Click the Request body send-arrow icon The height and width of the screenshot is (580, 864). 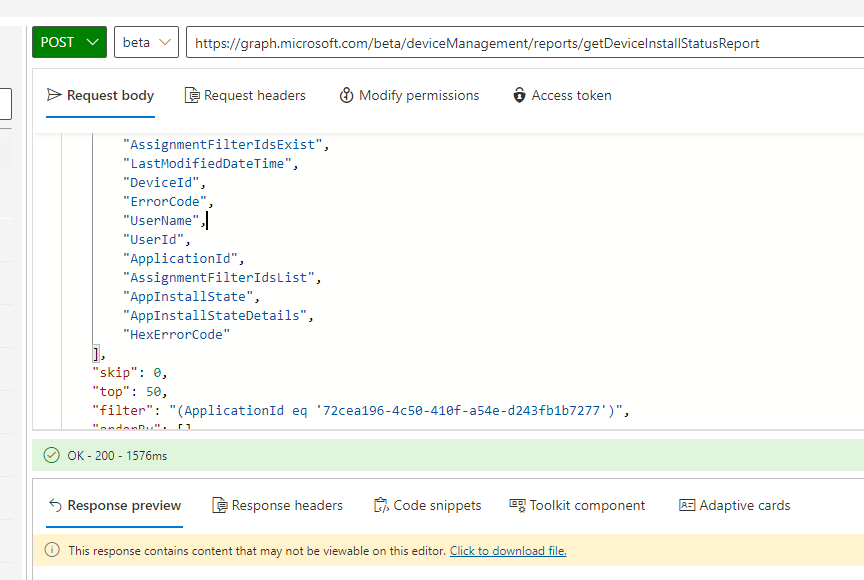[54, 95]
